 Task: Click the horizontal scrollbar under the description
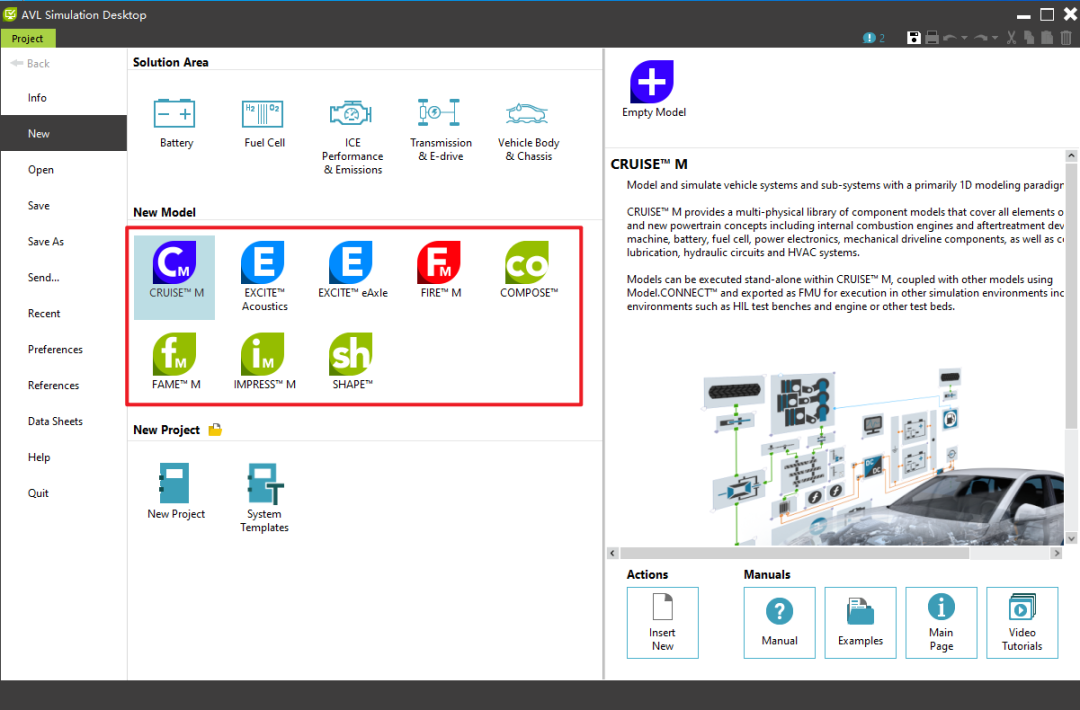(790, 553)
